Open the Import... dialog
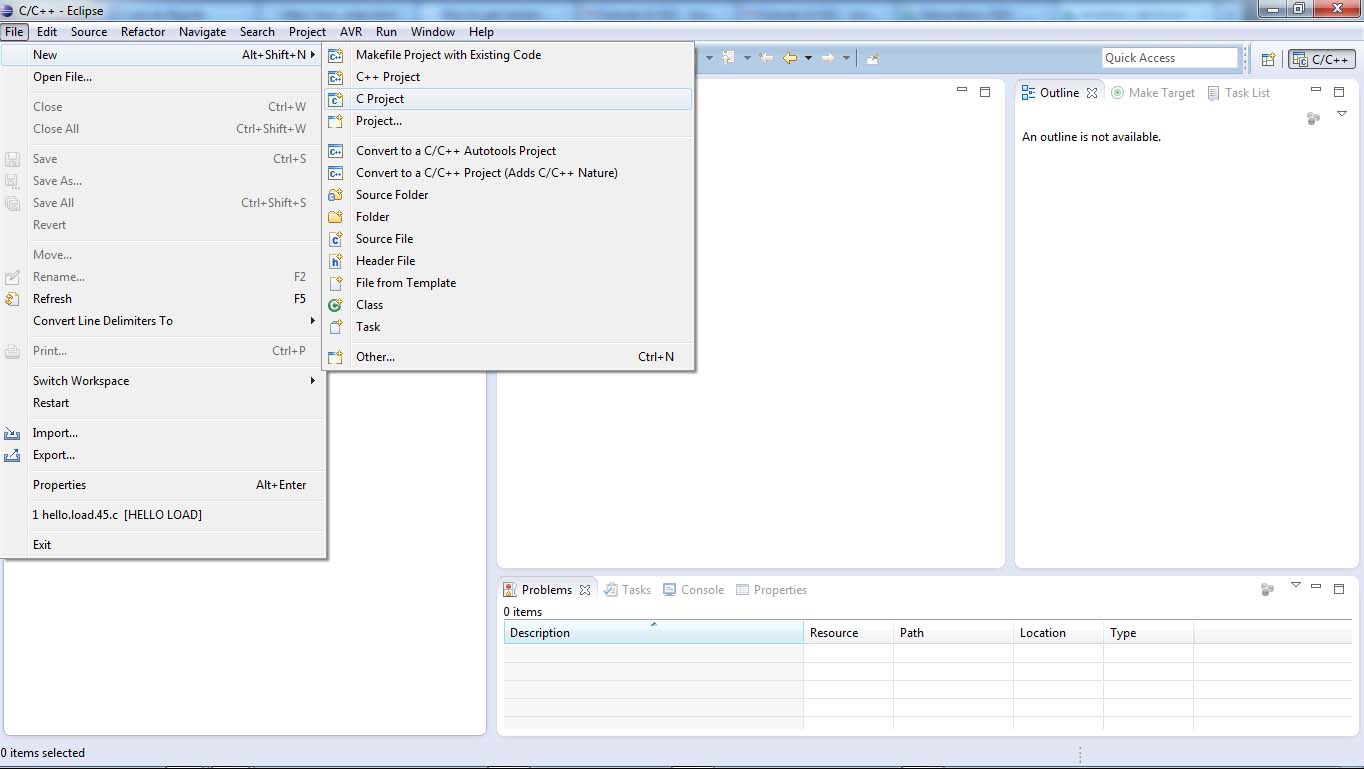 (162, 433)
